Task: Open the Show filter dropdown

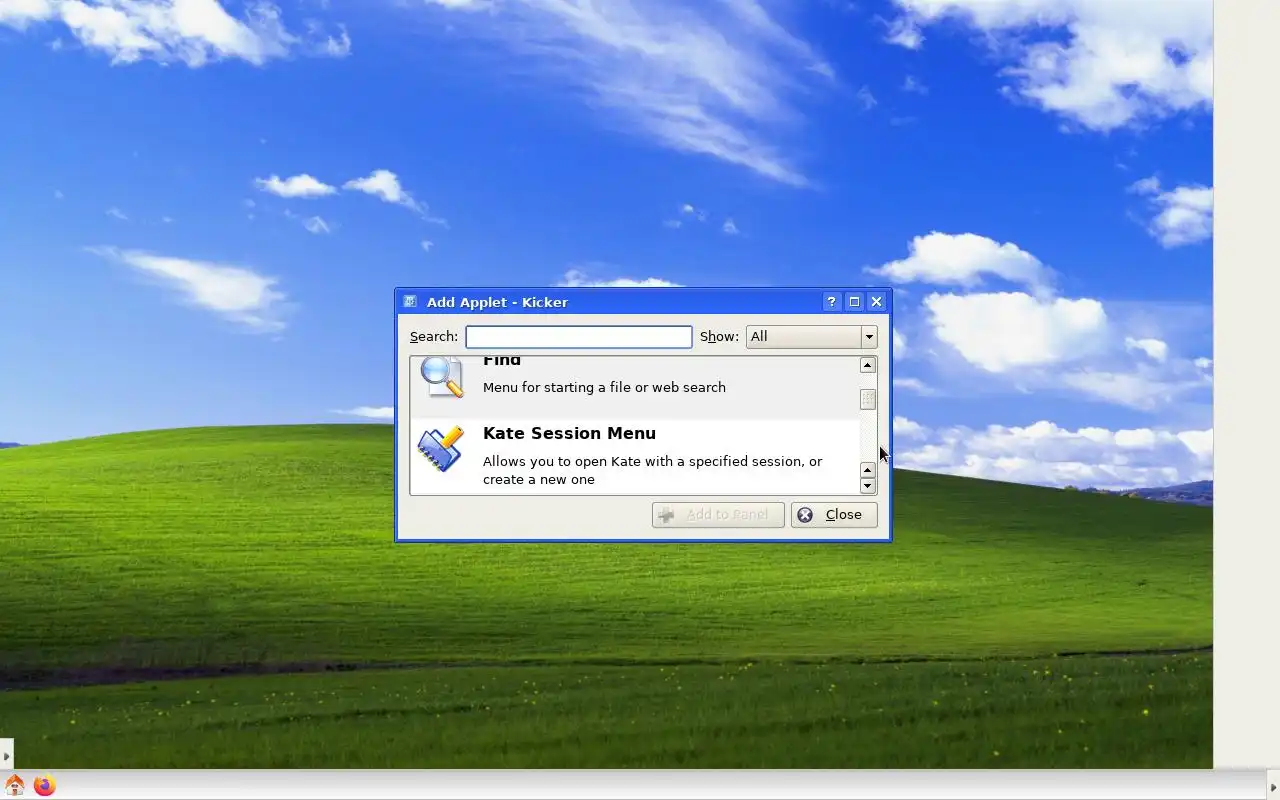Action: (x=811, y=336)
